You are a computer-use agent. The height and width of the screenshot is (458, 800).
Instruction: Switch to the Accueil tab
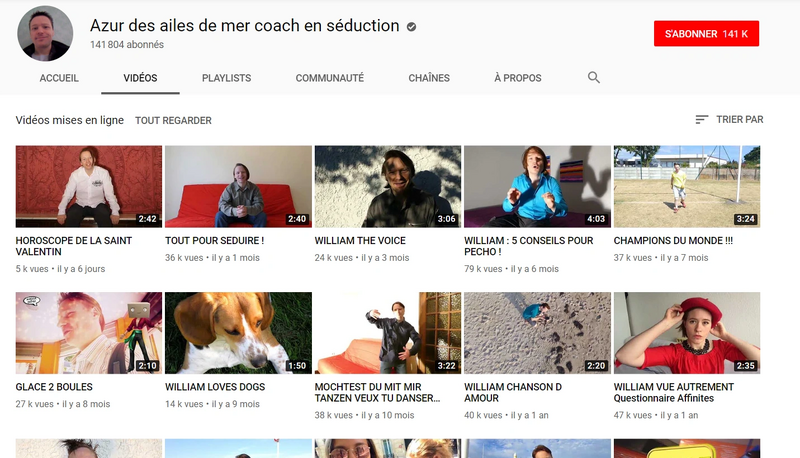tap(59, 78)
